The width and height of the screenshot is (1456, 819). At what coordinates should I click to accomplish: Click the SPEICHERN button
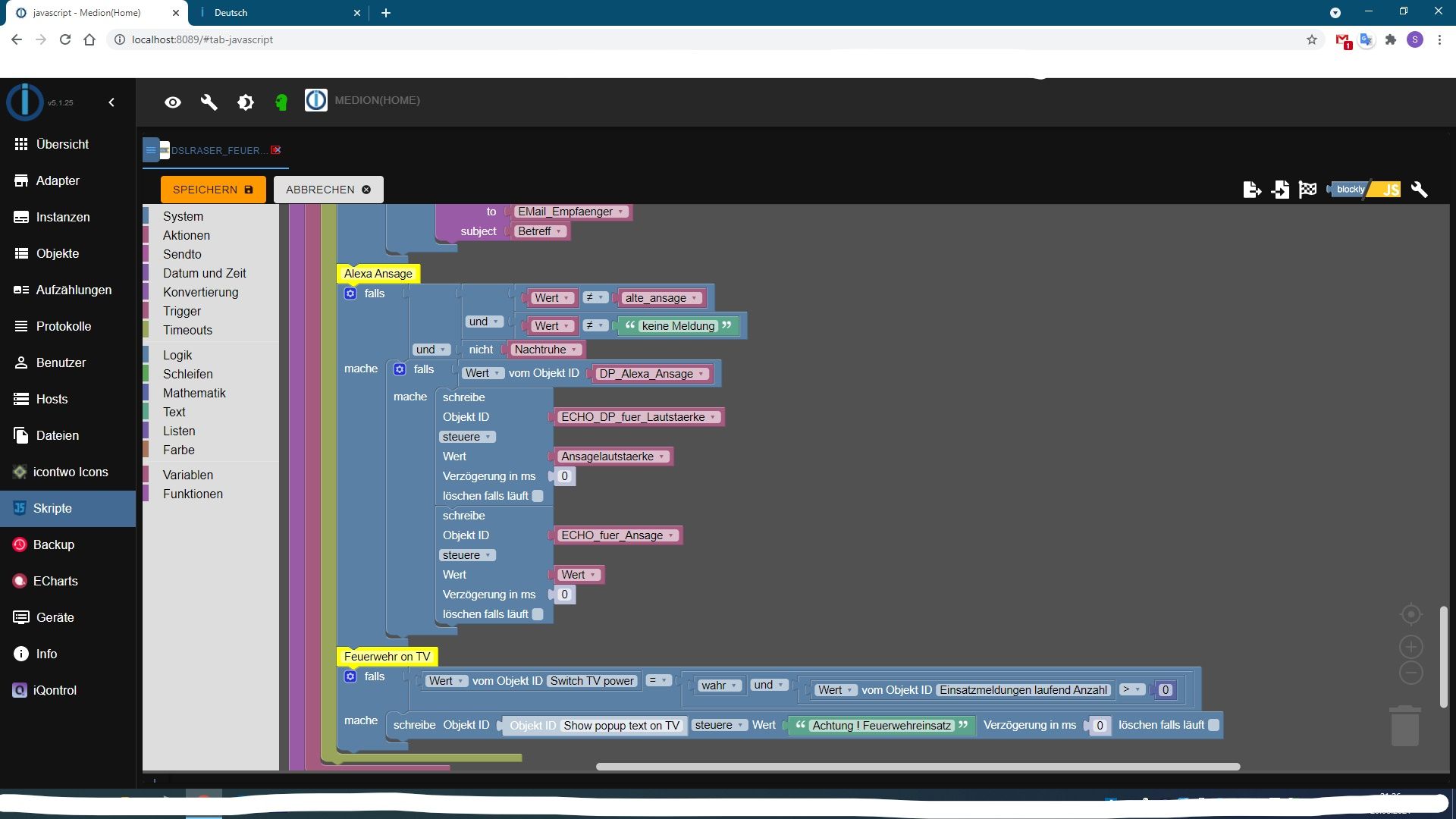click(x=213, y=190)
